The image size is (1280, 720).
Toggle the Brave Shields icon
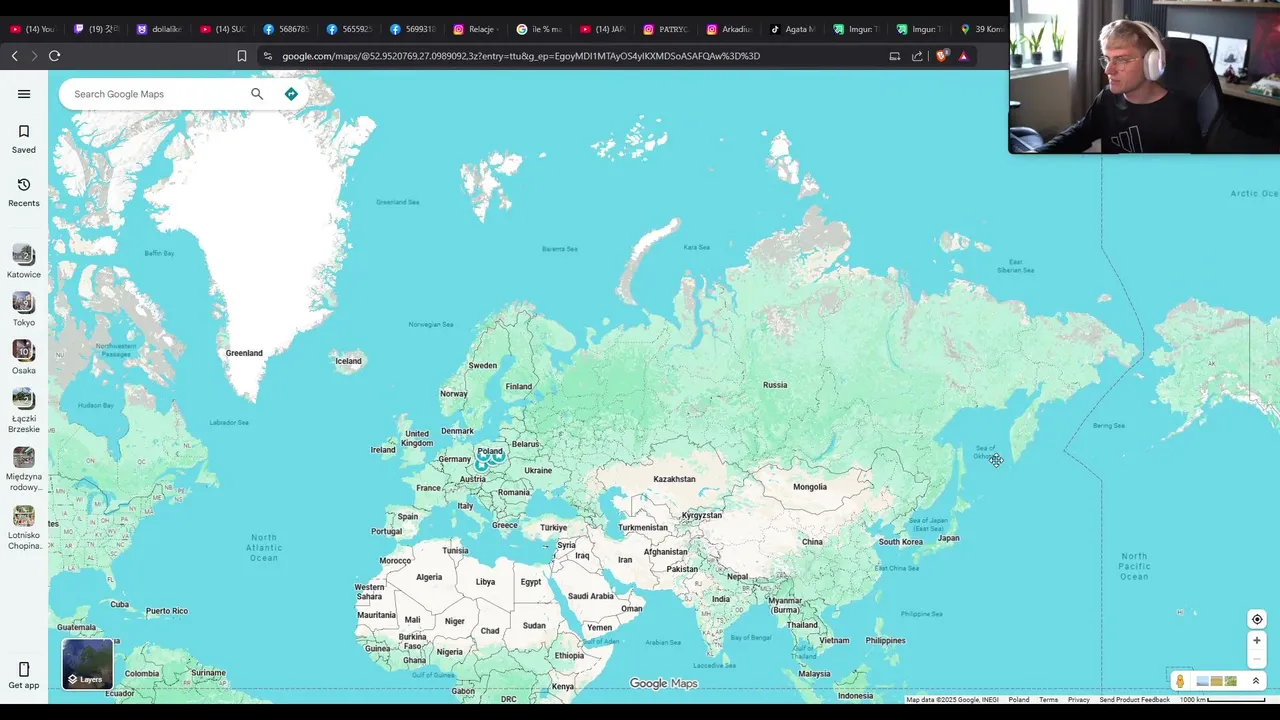pos(941,56)
